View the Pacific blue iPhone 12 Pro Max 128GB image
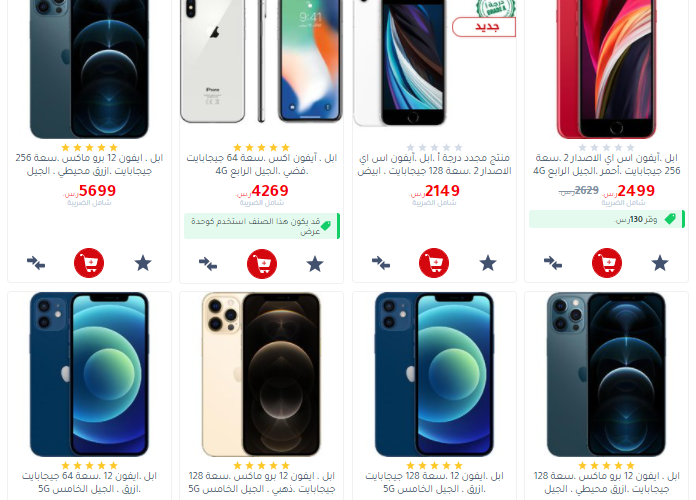The image size is (696, 500). 606,374
